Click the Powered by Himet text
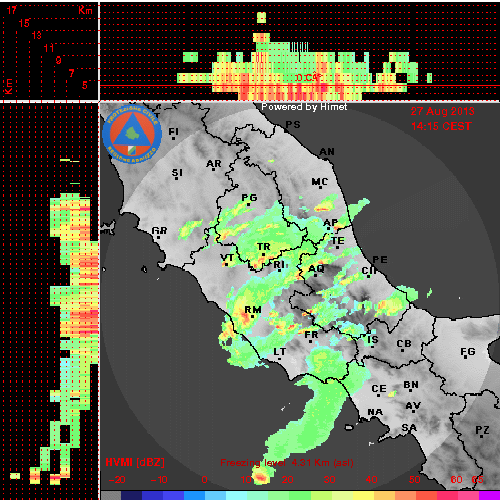Screen dimensions: 500x500 [x=304, y=107]
